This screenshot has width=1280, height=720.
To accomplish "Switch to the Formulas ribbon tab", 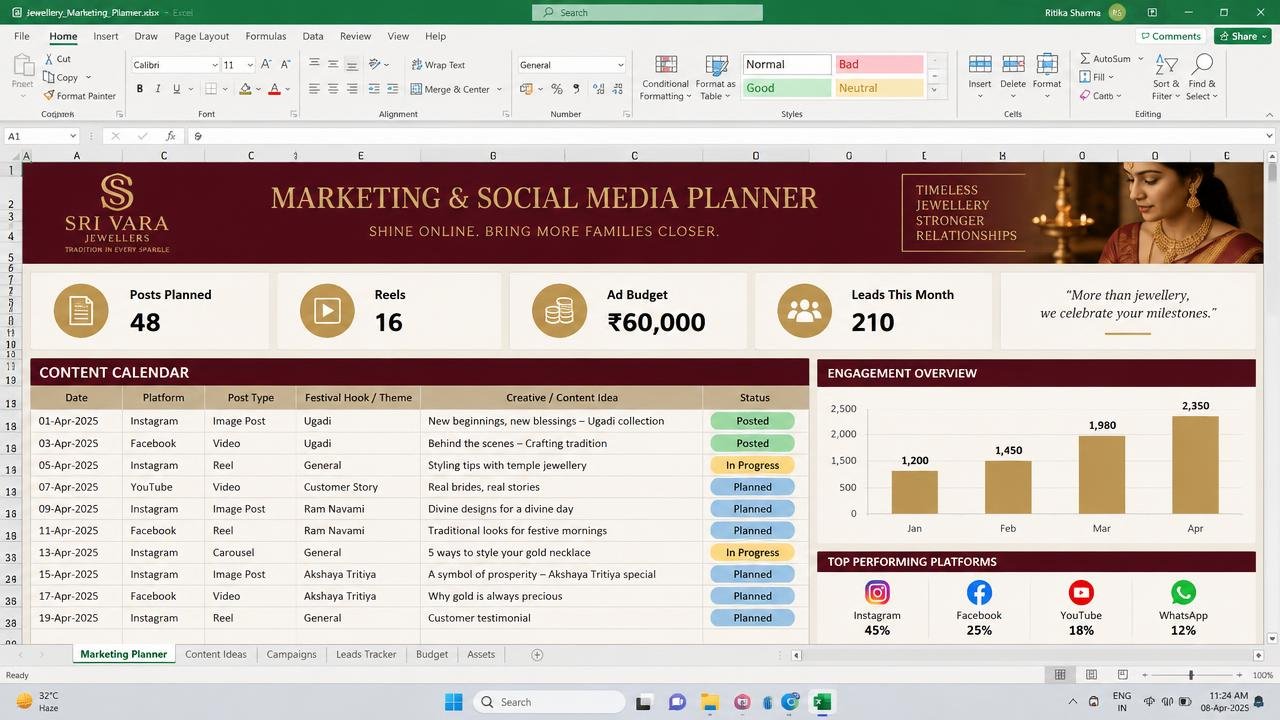I will coord(266,36).
